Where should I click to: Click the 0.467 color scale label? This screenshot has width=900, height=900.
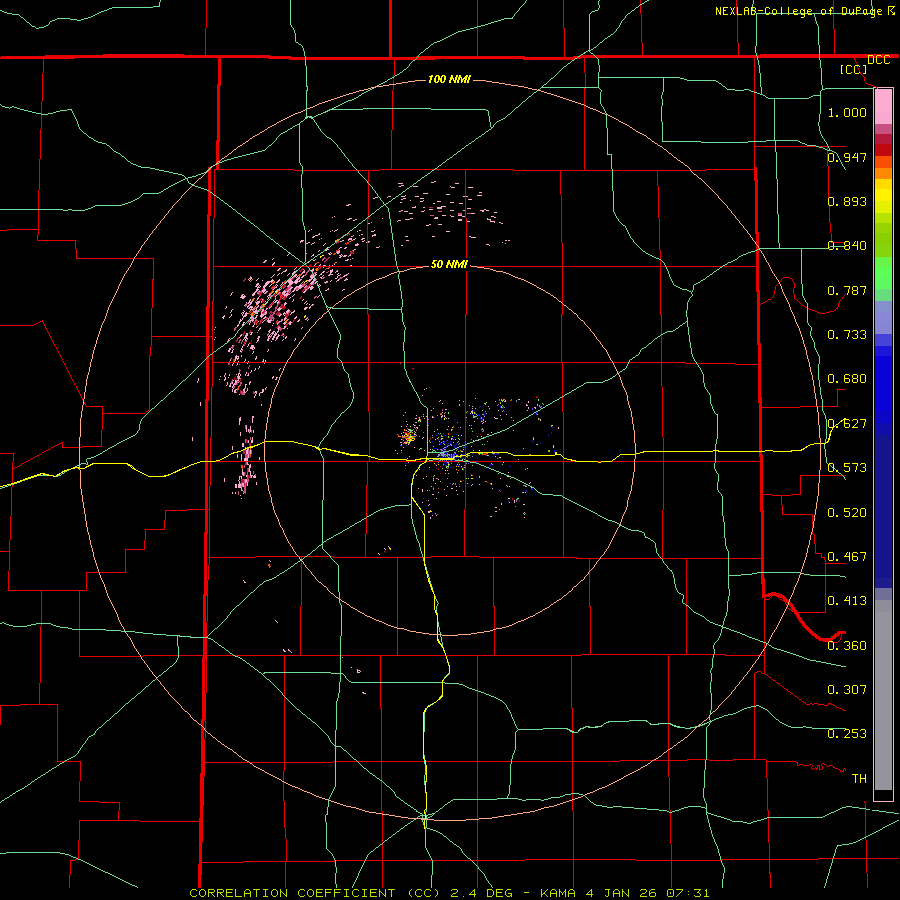(x=847, y=557)
